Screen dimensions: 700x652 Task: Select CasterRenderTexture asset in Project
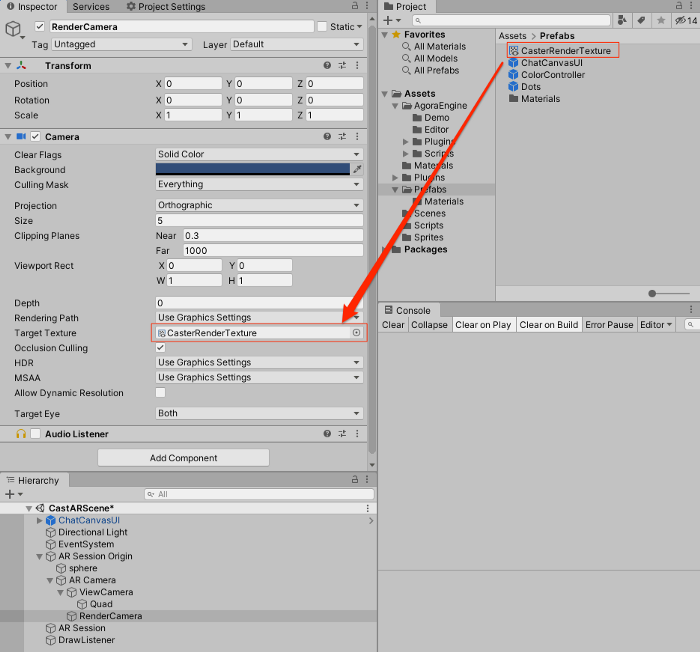[x=562, y=50]
